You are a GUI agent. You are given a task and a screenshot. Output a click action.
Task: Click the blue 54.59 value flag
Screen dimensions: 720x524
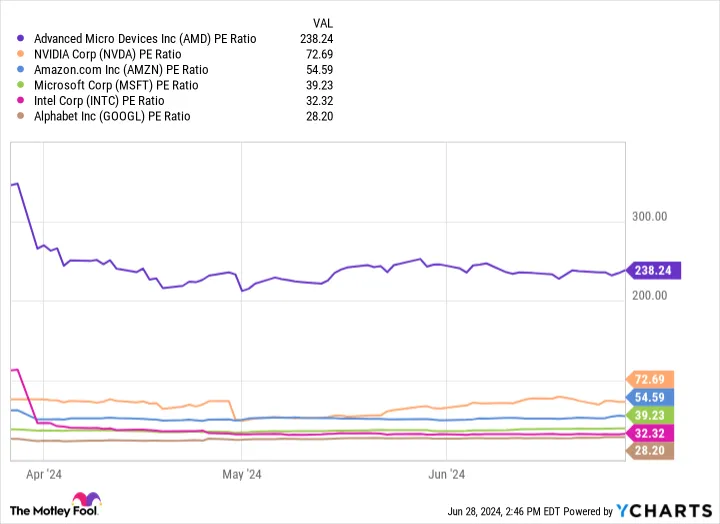(651, 397)
